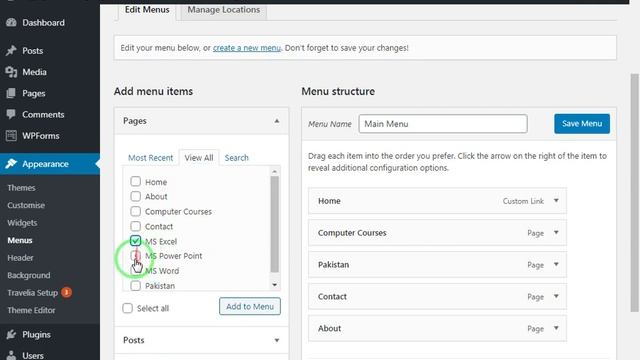
Task: Collapse the Pages panel arrow
Action: [277, 121]
